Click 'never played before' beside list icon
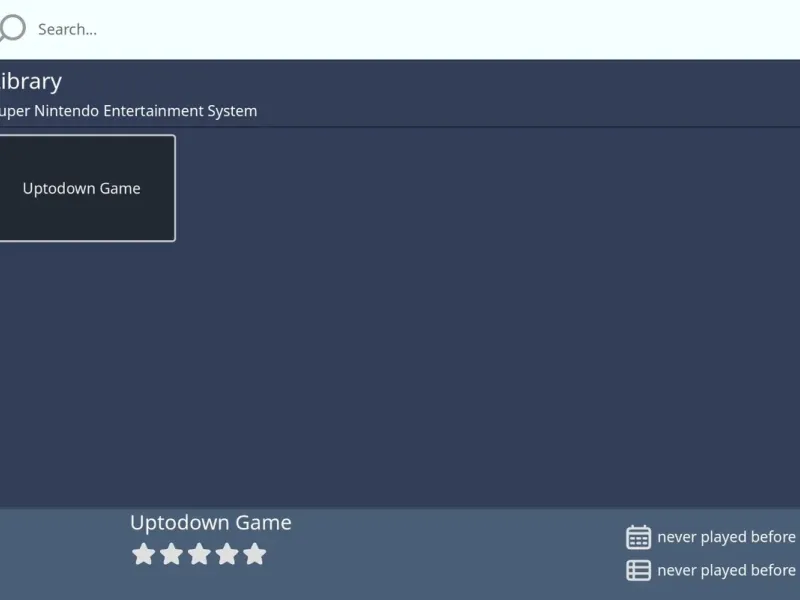Screen dimensions: 800x600 (x=727, y=570)
